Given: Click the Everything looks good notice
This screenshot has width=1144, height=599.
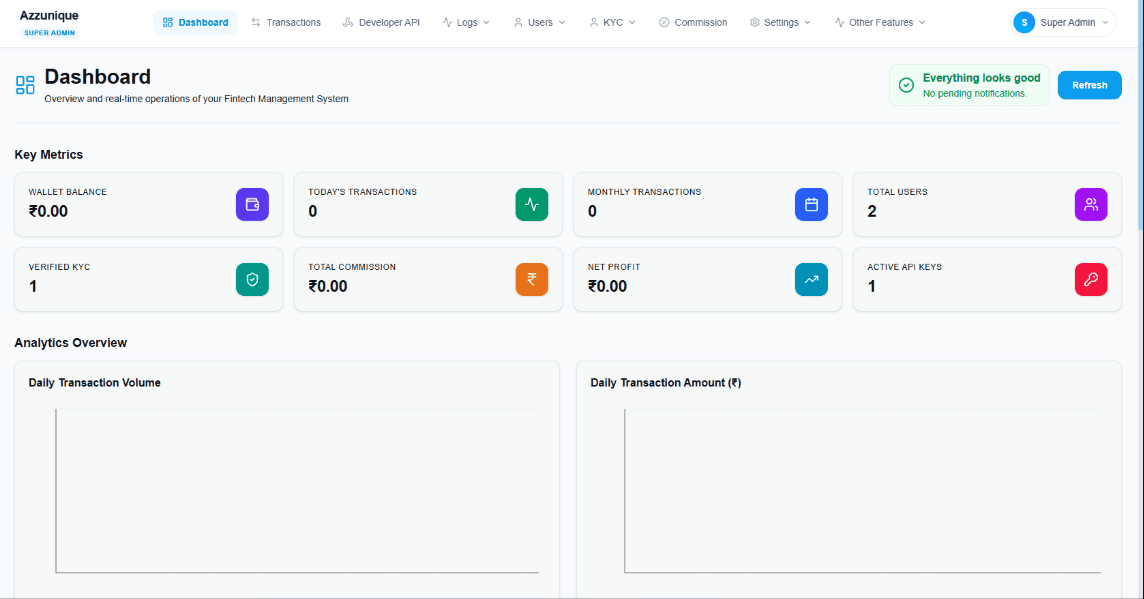Looking at the screenshot, I should (x=969, y=85).
